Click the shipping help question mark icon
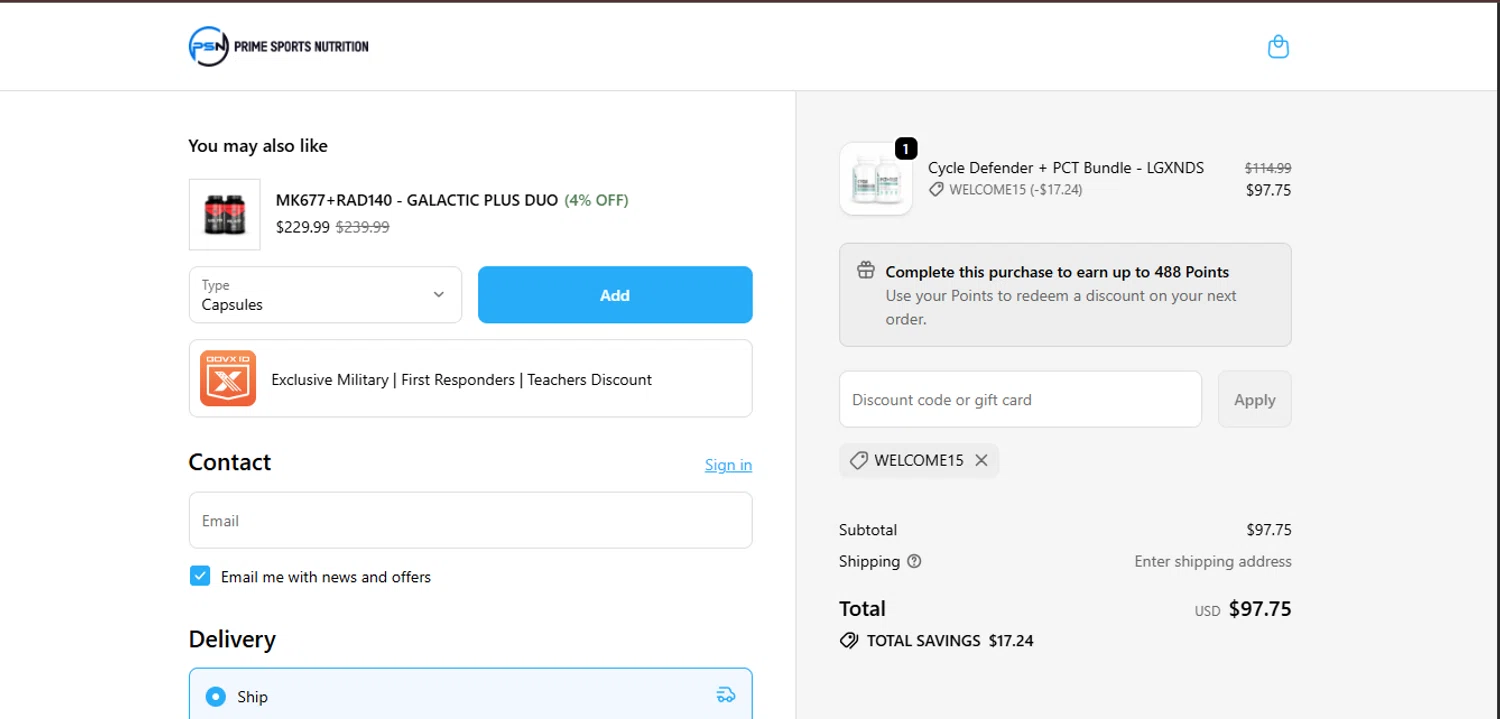Viewport: 1500px width, 719px height. (x=914, y=561)
